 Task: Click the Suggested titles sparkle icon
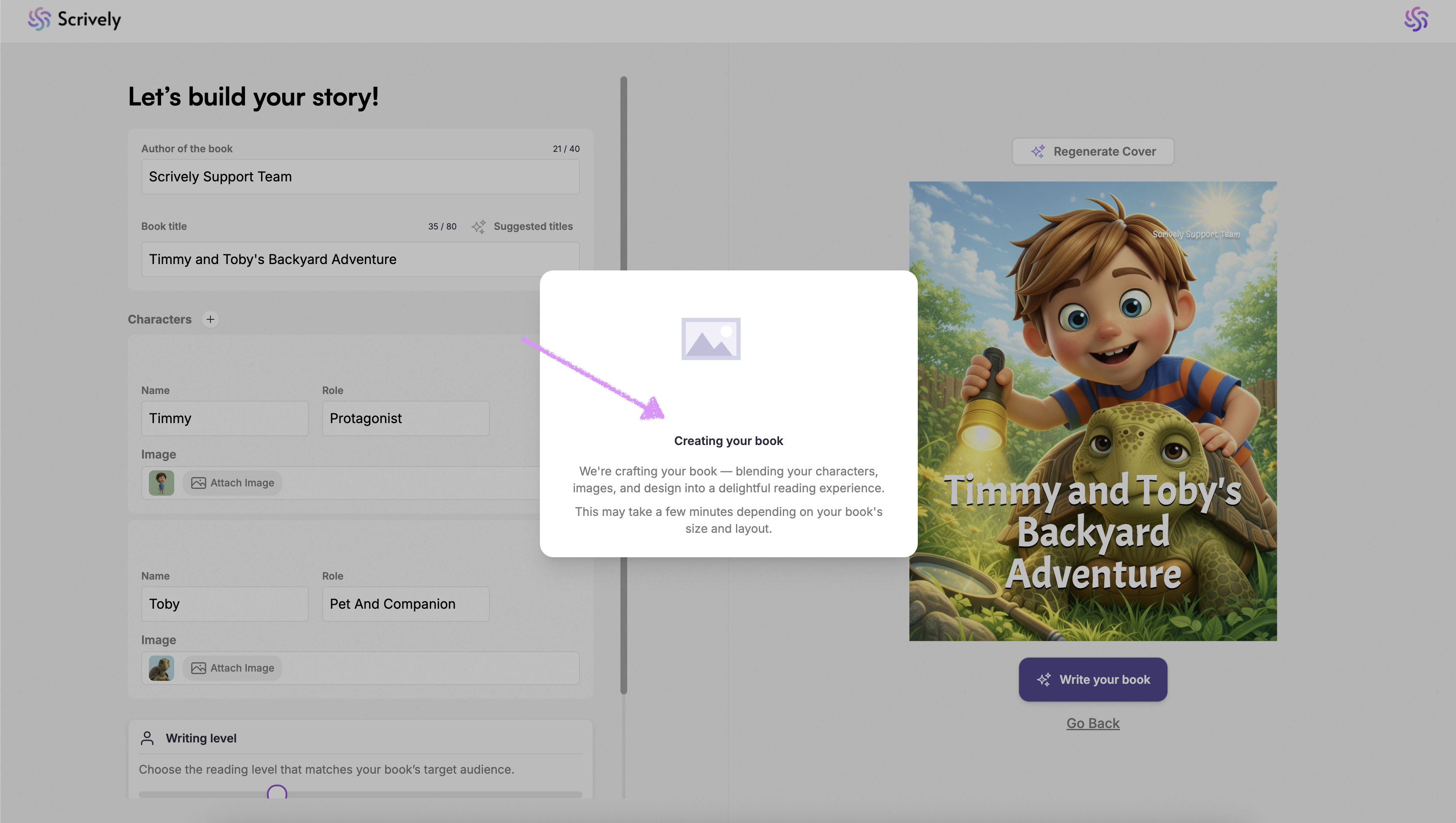pos(479,227)
